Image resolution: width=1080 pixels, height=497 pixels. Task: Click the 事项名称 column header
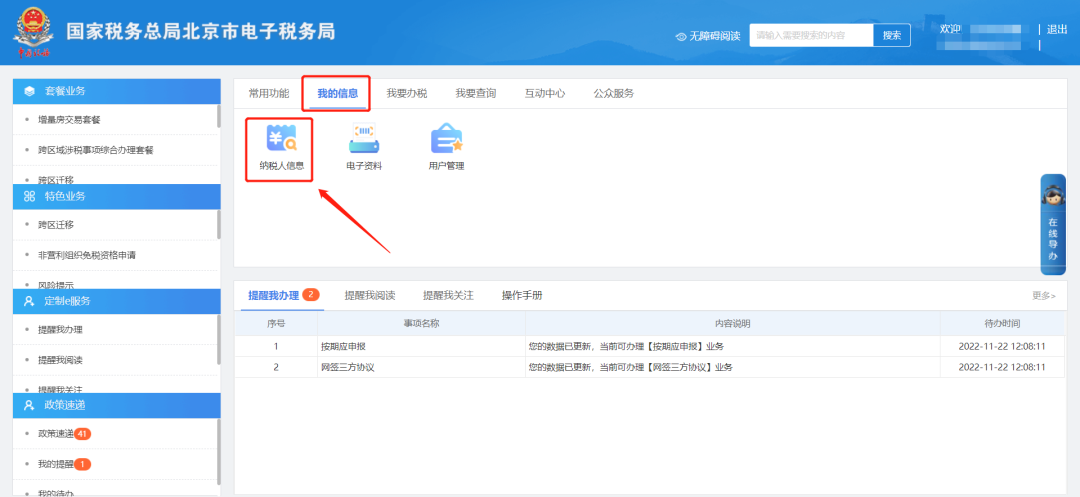(x=422, y=324)
